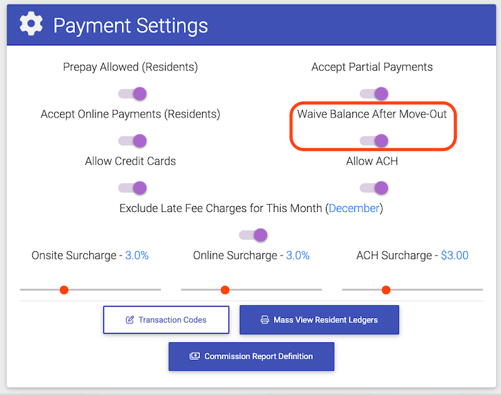Click the Accept Partial Payments label
Viewport: 501px width, 395px height.
click(372, 67)
